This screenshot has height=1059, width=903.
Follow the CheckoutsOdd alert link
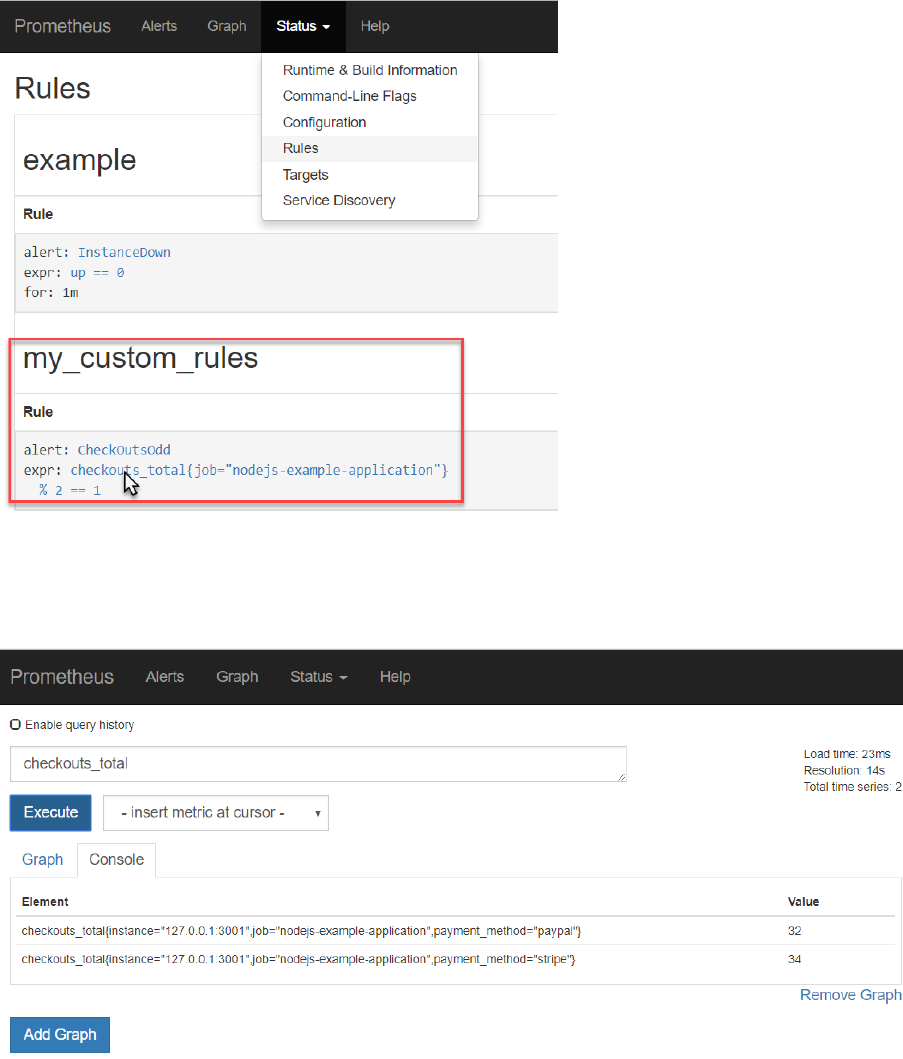pyautogui.click(x=124, y=450)
